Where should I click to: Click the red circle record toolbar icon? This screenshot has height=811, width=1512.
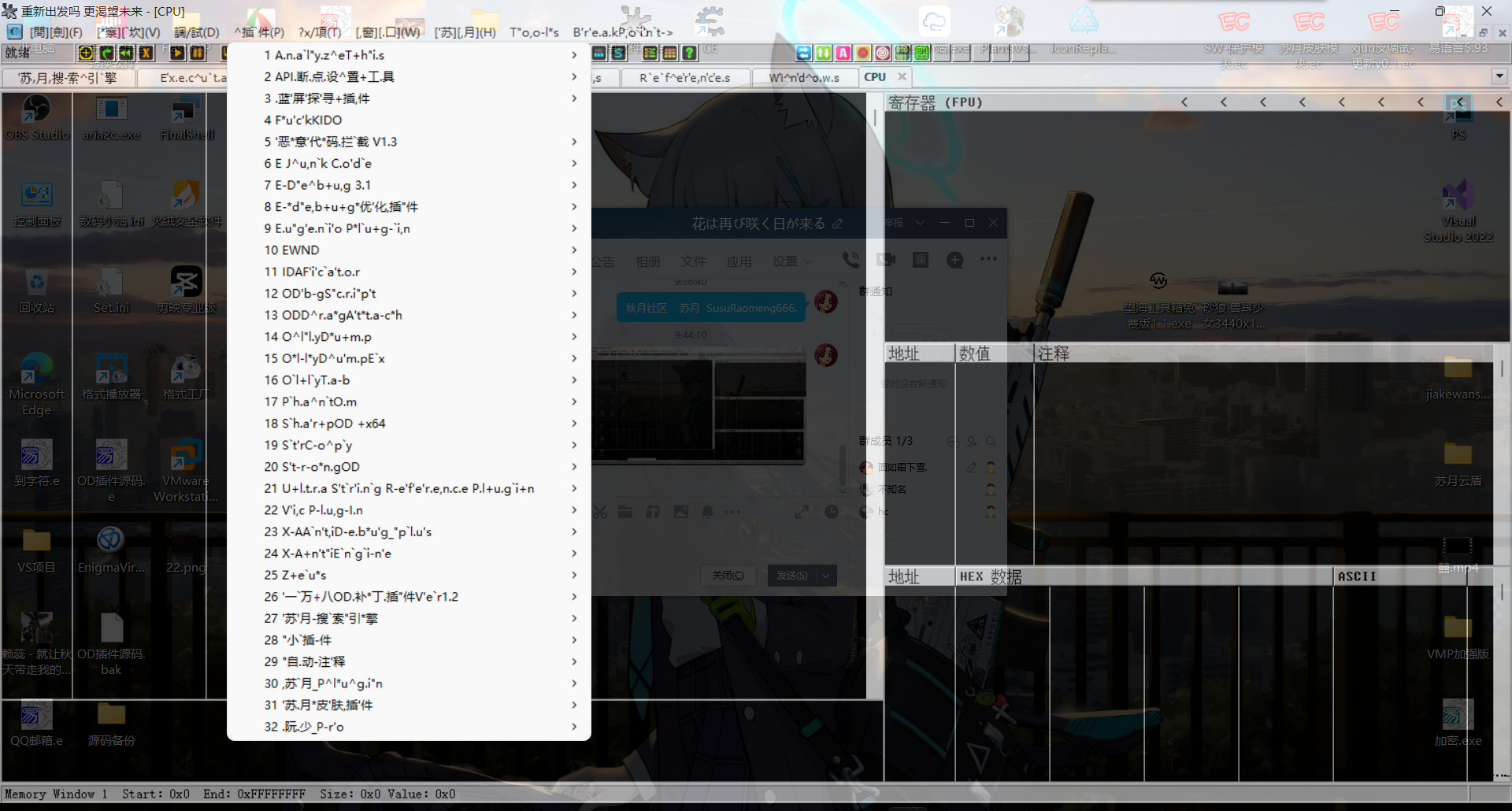coord(863,53)
